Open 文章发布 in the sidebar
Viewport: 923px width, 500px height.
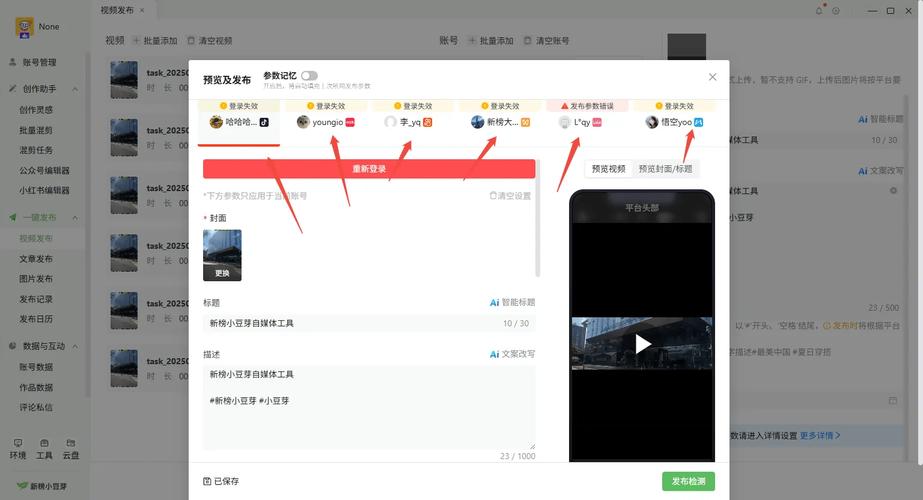pyautogui.click(x=36, y=259)
